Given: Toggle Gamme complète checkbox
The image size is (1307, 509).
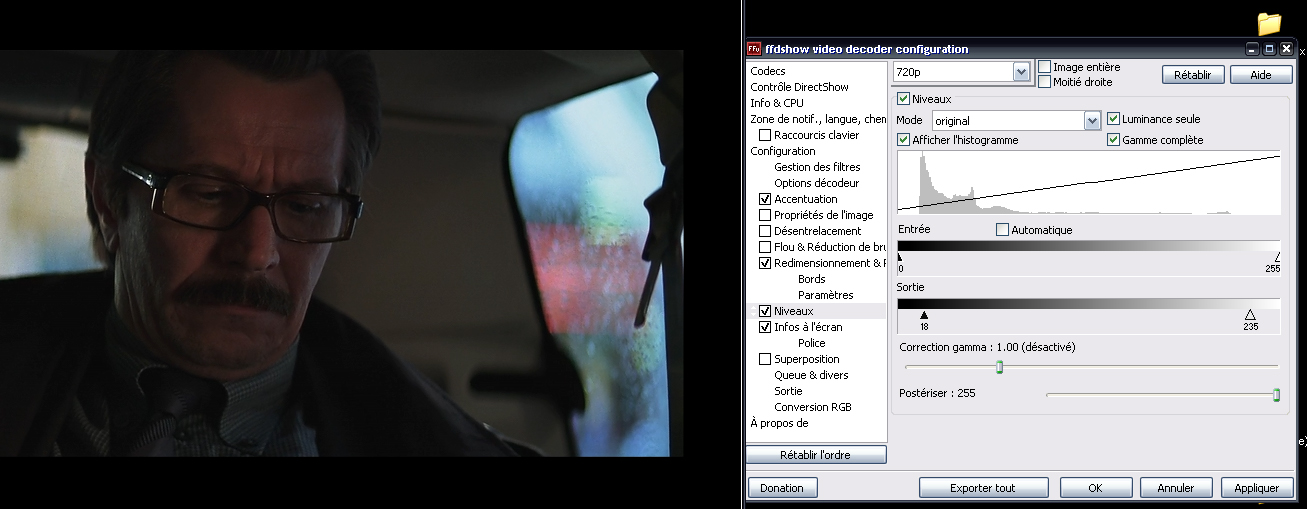Looking at the screenshot, I should coord(1114,140).
